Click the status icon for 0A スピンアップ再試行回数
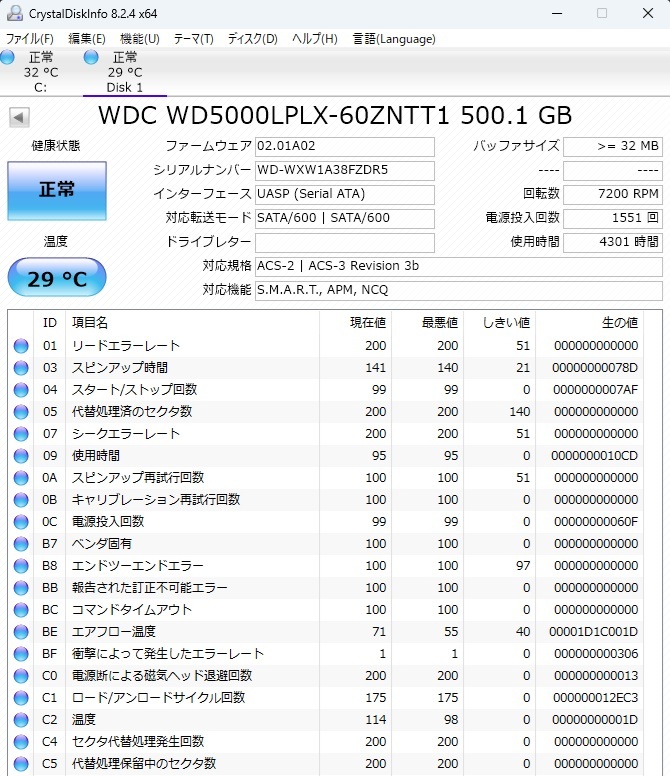Viewport: 670px width, 776px height. point(21,478)
